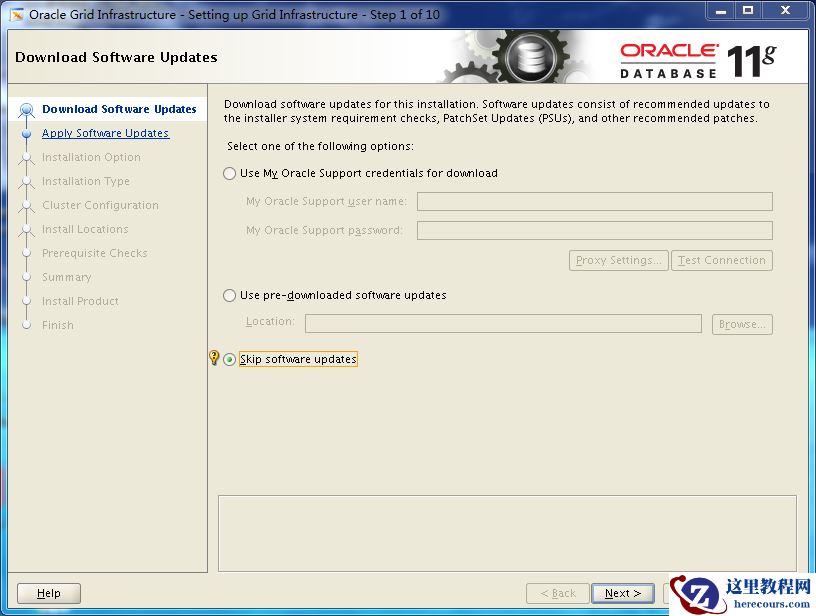816x616 pixels.
Task: Open the Help button
Action: (49, 593)
